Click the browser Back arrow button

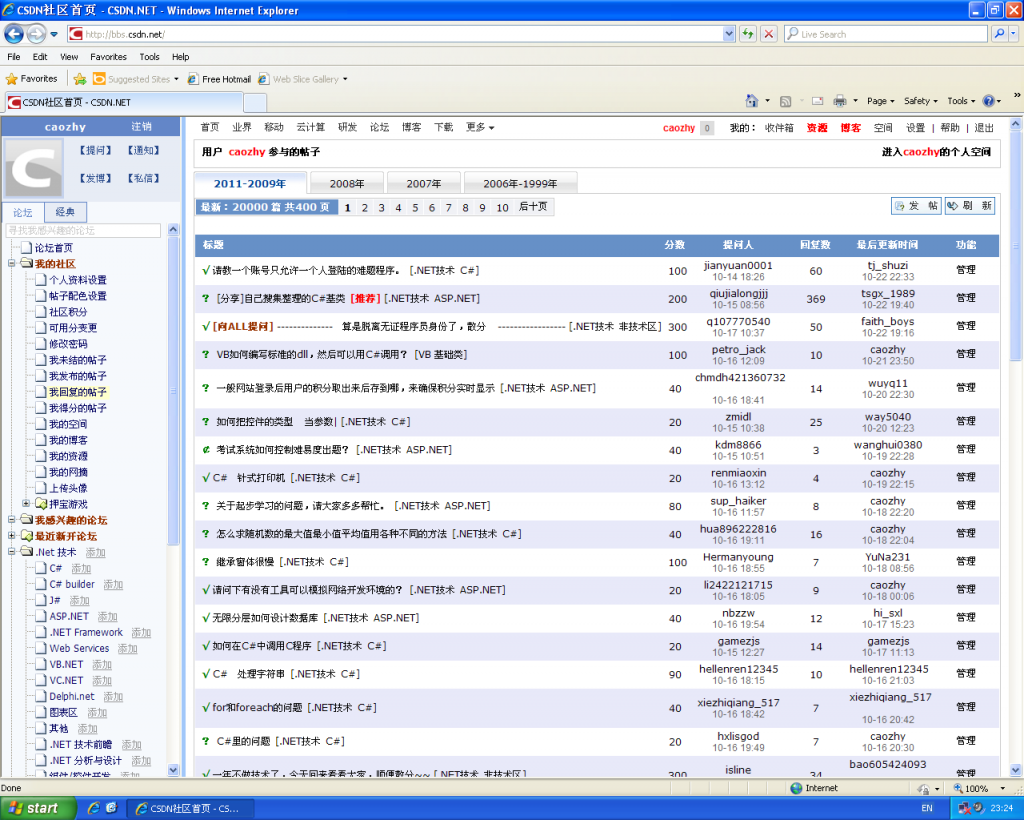pos(14,33)
